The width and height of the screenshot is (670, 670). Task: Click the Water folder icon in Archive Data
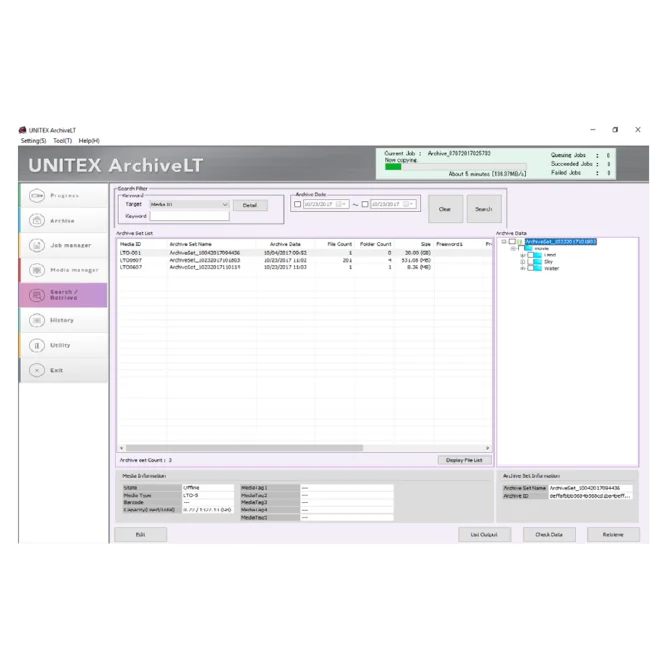point(538,268)
